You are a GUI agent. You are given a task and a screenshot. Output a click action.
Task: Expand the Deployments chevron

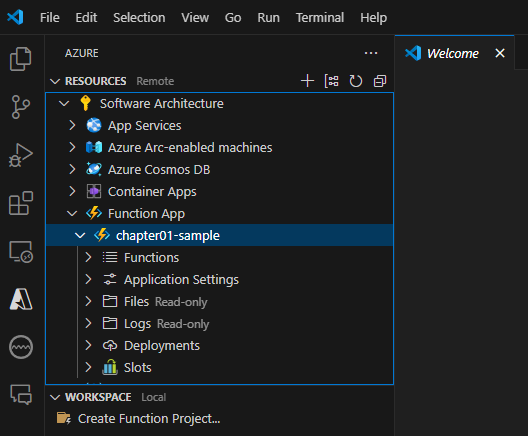click(88, 345)
